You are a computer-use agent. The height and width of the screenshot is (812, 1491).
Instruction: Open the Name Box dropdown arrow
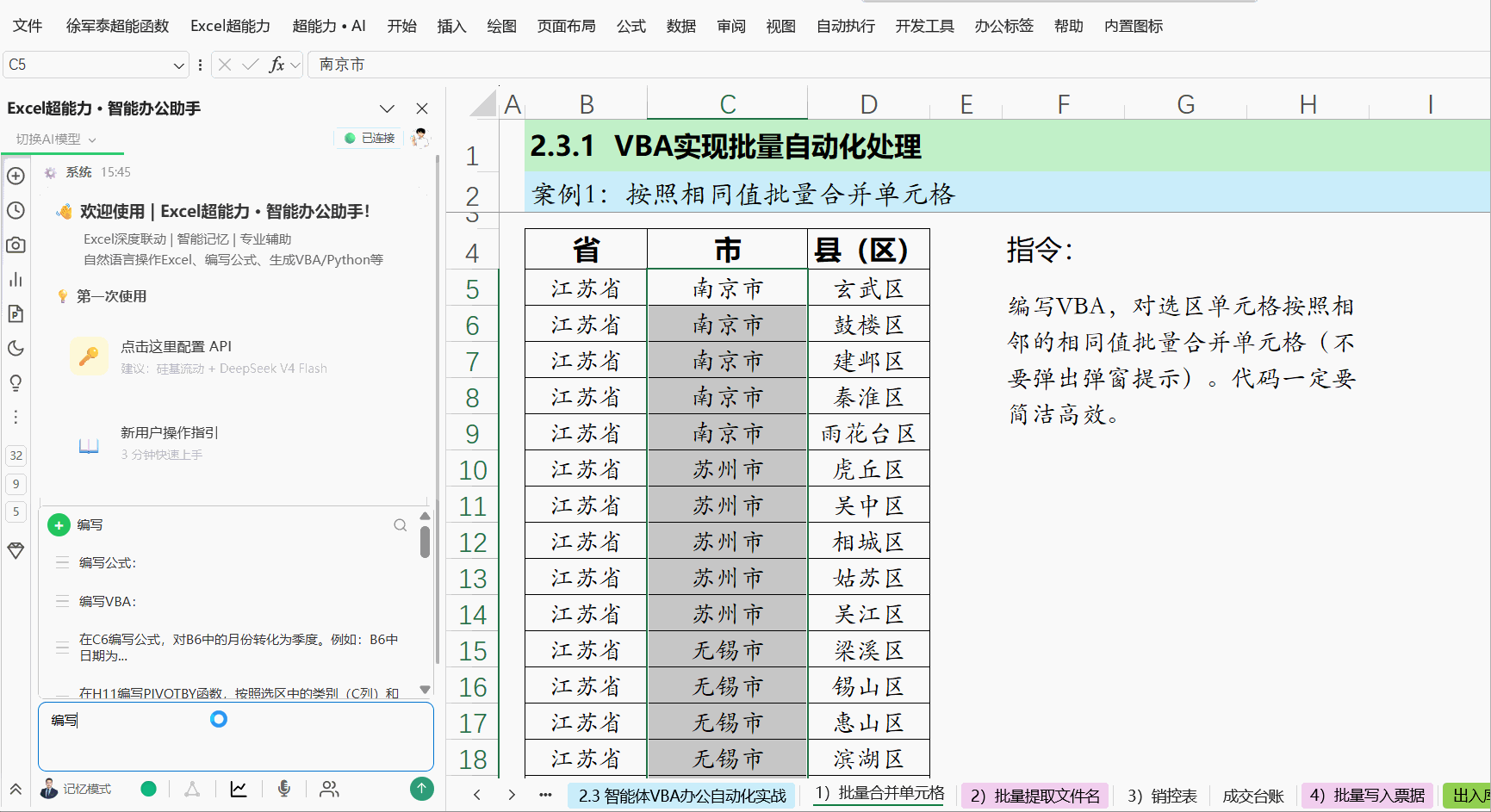coord(178,65)
